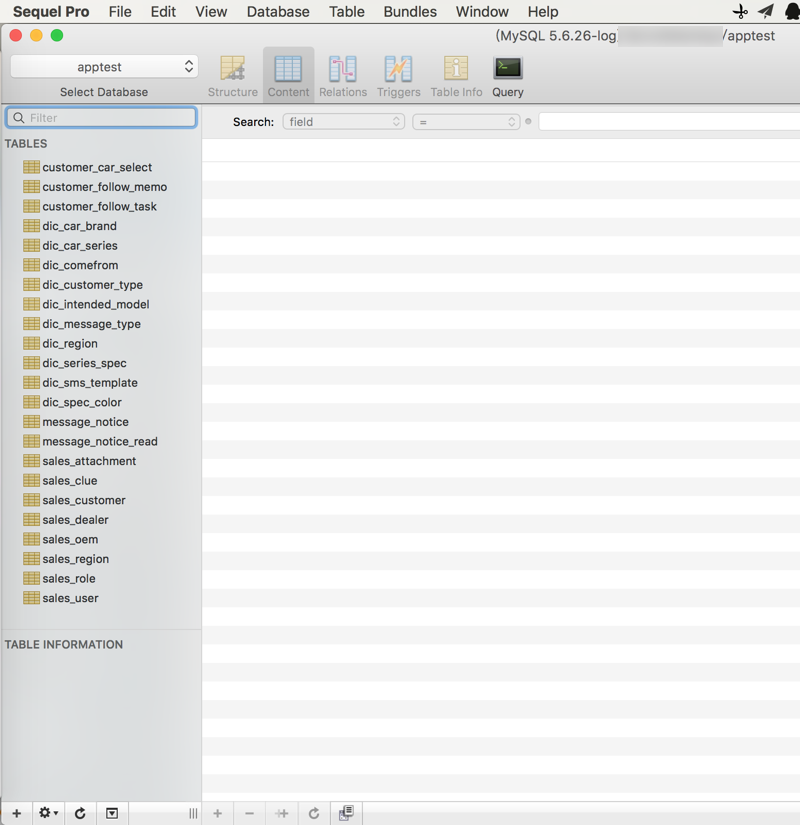Screen dimensions: 800x825
Task: Open the File menu
Action: point(120,12)
